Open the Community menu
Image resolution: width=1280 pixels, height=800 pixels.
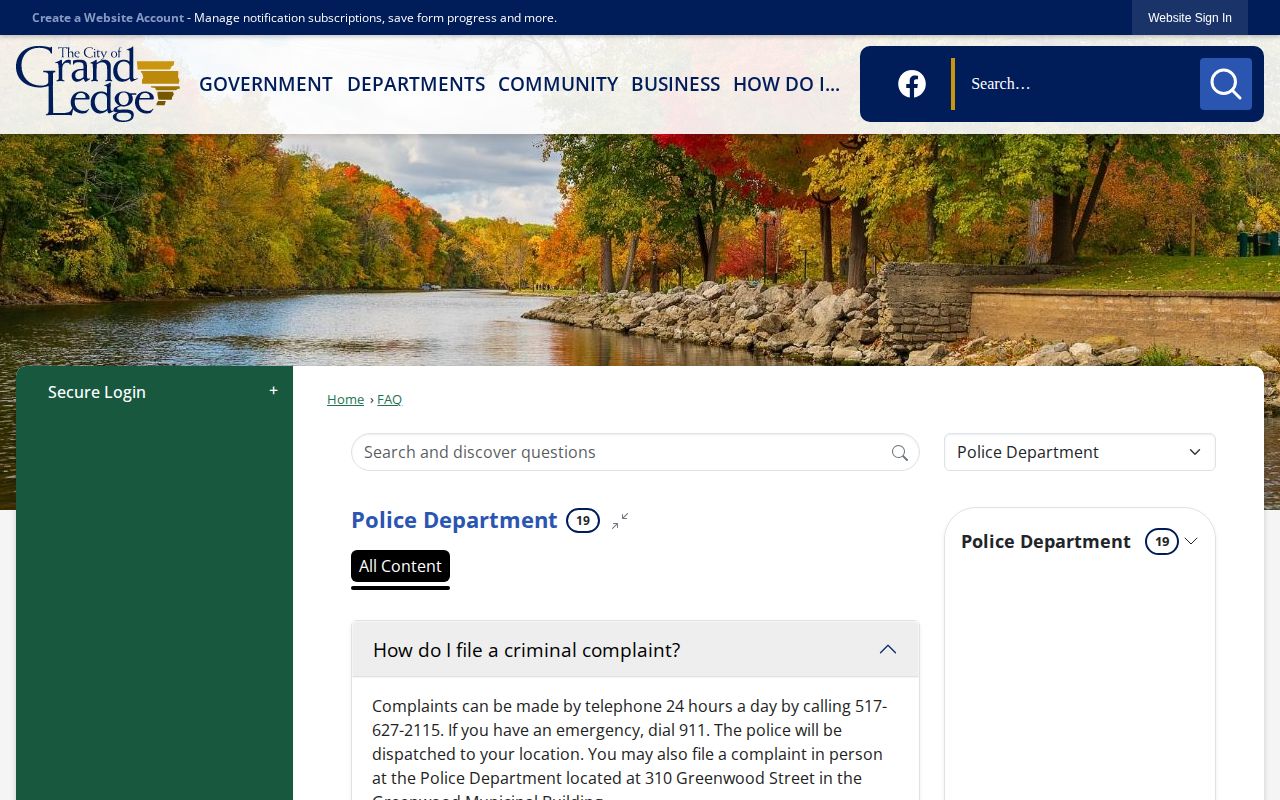(x=558, y=84)
